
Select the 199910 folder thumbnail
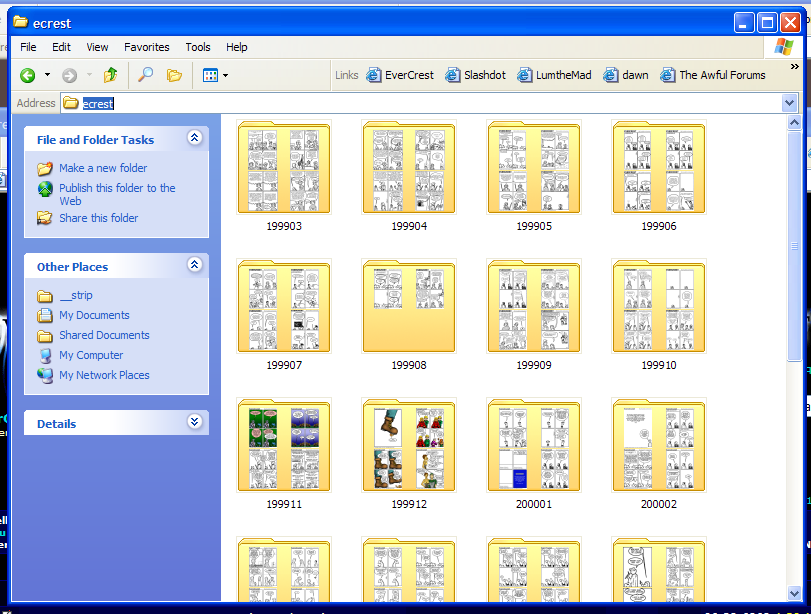coord(658,306)
